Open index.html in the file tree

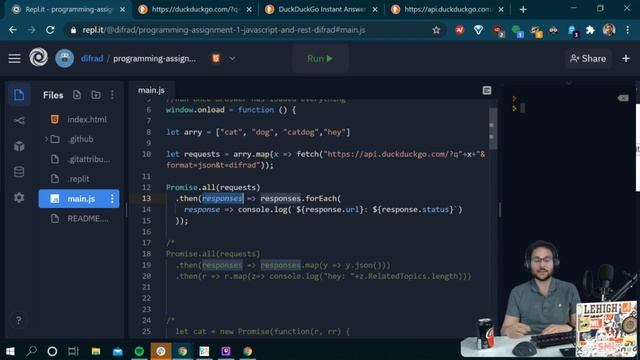click(x=79, y=120)
